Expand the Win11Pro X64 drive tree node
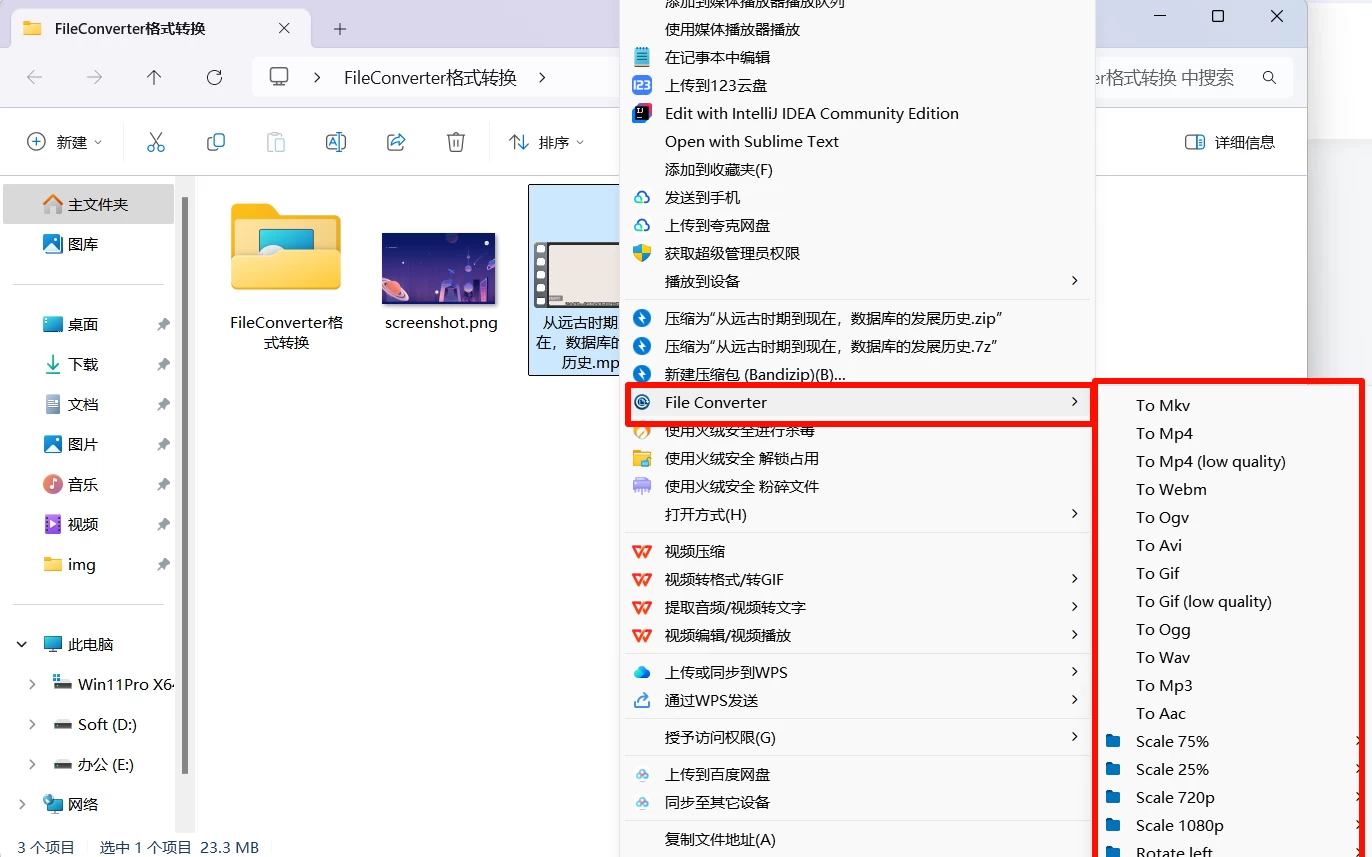 coord(32,684)
